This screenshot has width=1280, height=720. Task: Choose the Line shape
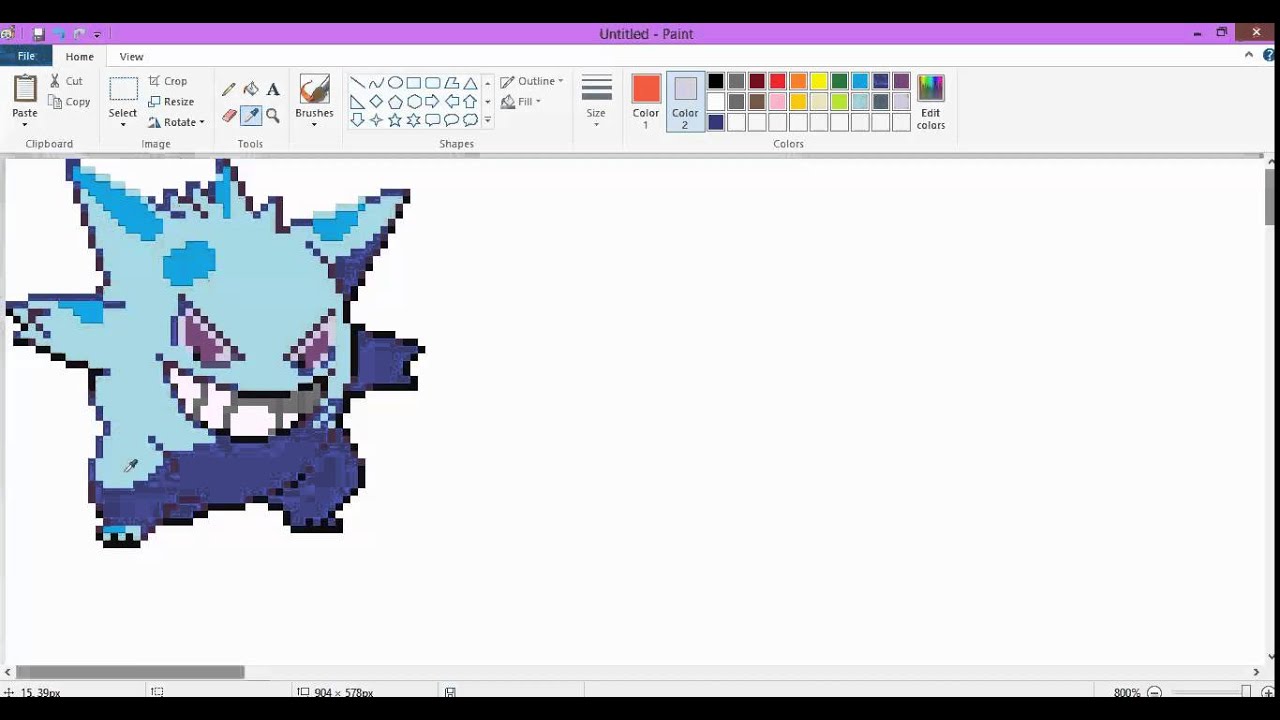point(357,83)
